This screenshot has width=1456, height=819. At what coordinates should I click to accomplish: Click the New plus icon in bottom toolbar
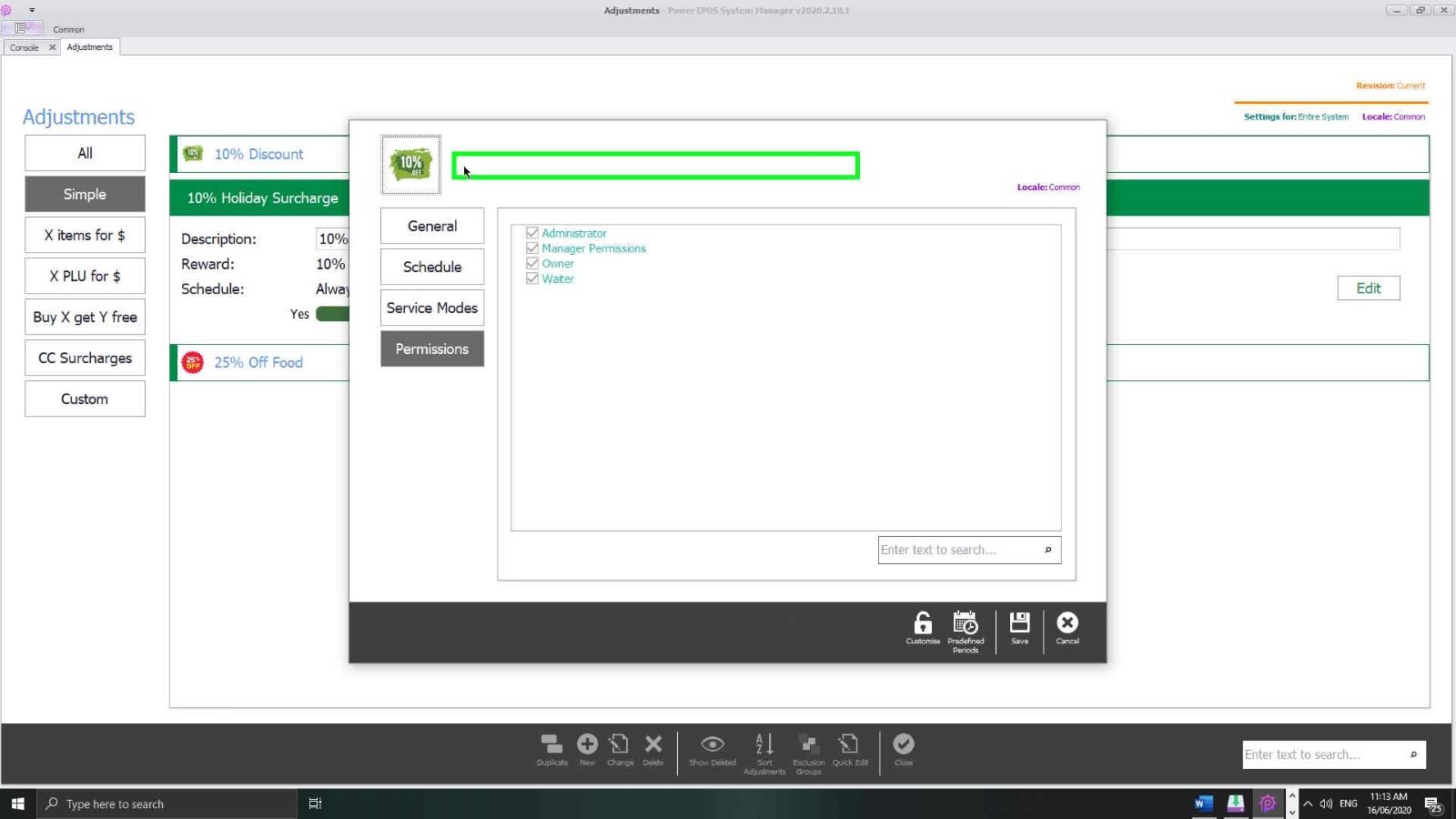588,743
